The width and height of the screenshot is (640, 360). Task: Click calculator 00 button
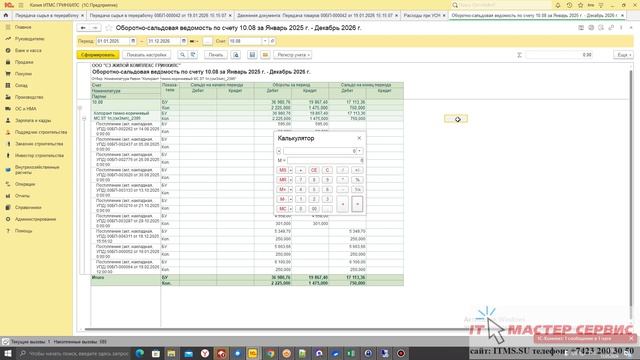click(x=314, y=209)
